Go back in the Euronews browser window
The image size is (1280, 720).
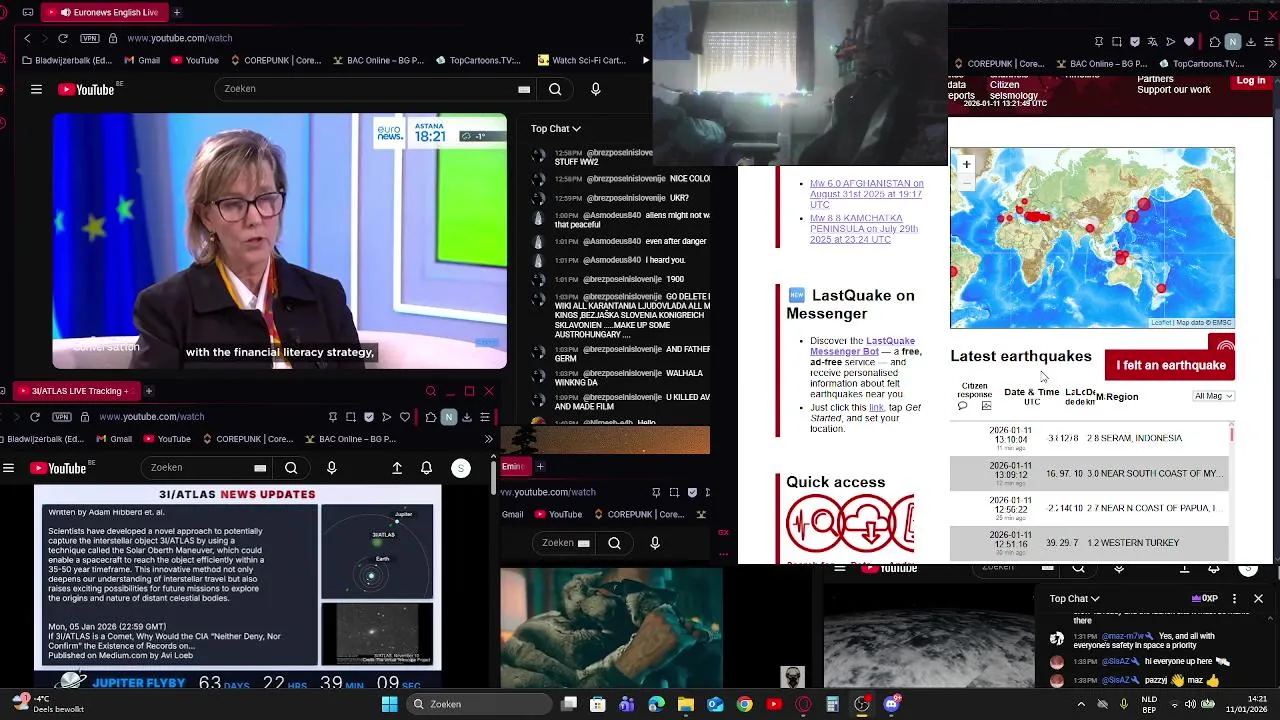pyautogui.click(x=27, y=38)
